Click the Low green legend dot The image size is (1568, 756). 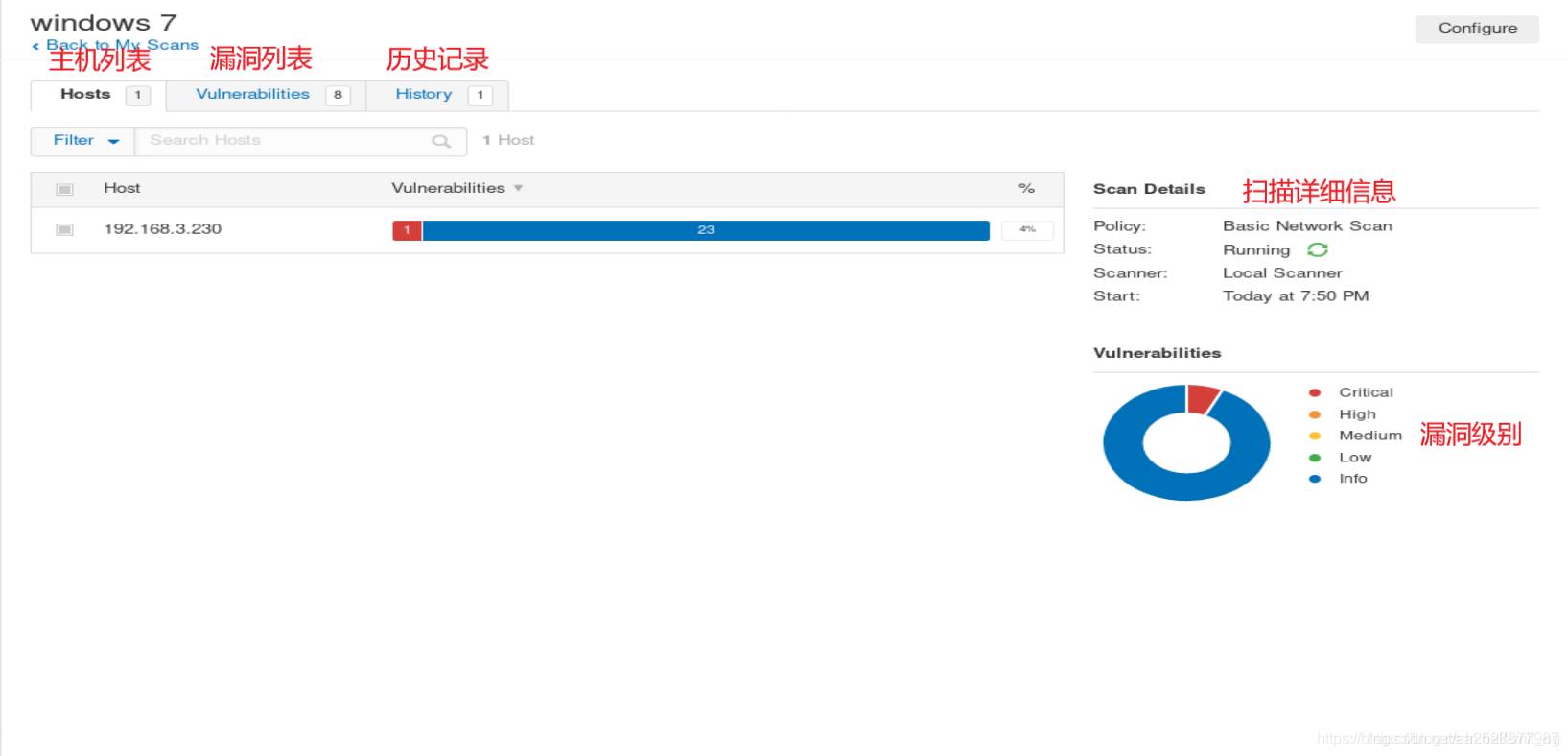[1315, 458]
